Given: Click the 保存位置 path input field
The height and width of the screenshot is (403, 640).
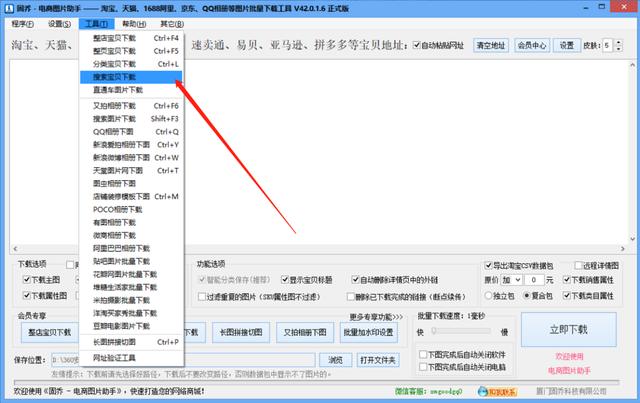Looking at the screenshot, I should pos(183,360).
